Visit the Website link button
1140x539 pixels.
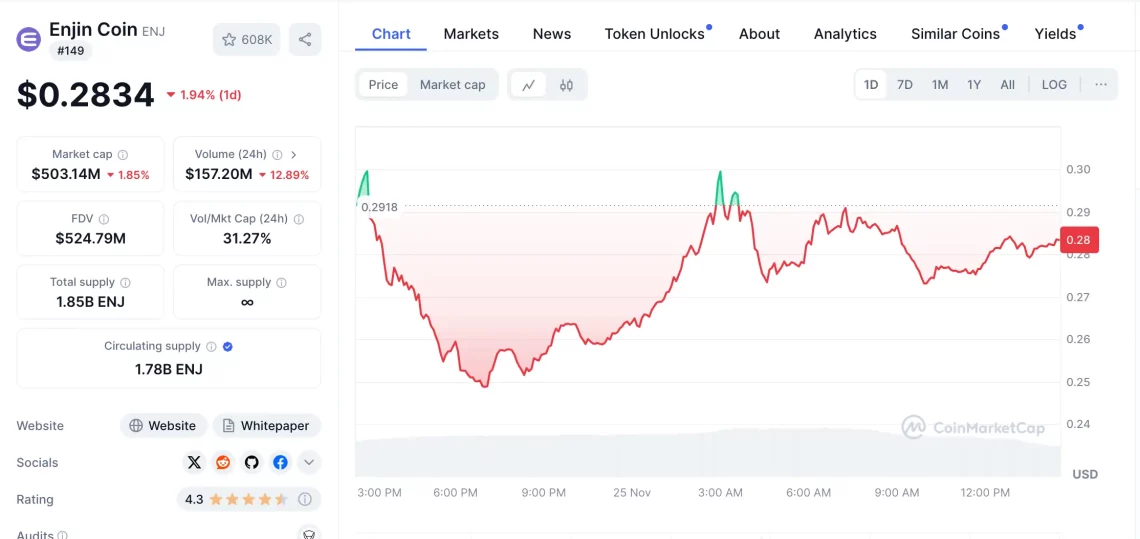coord(164,426)
